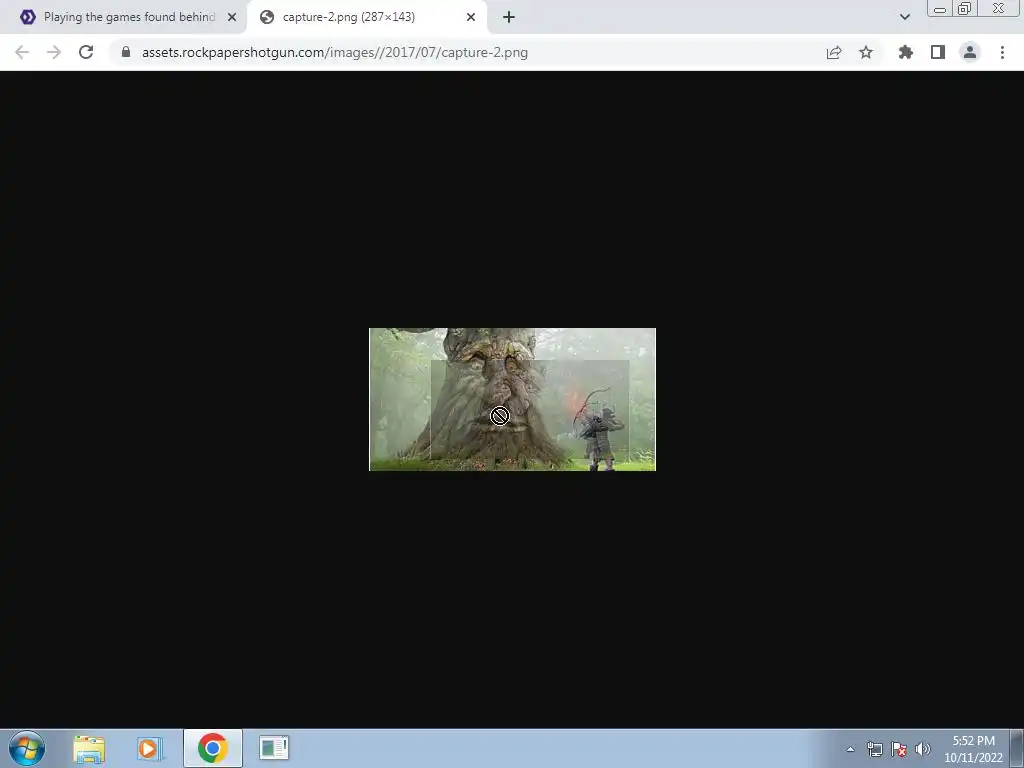Restore down the Chrome window
The image size is (1024, 768).
(x=964, y=8)
